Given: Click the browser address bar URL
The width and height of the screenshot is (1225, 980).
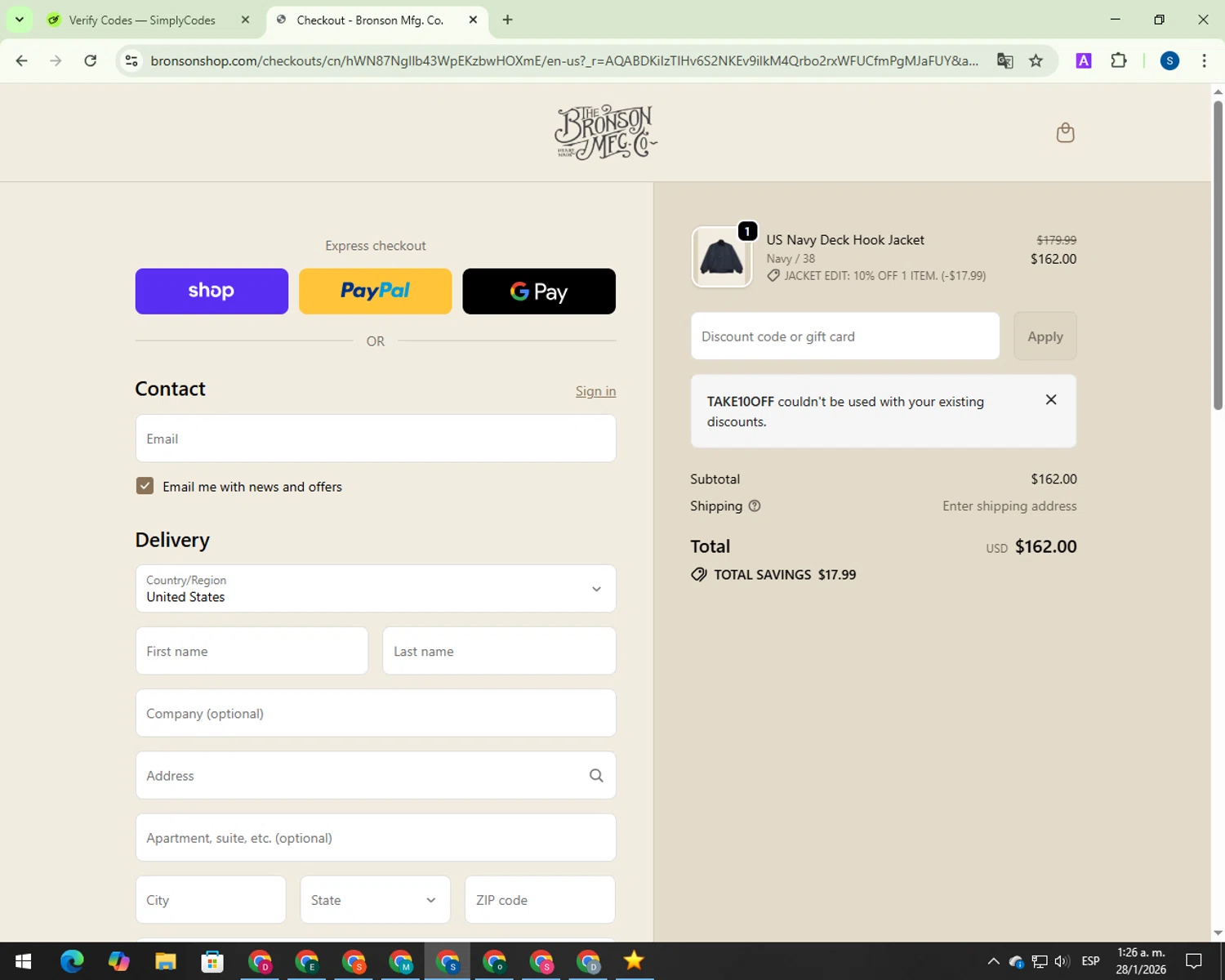Looking at the screenshot, I should click(x=563, y=60).
